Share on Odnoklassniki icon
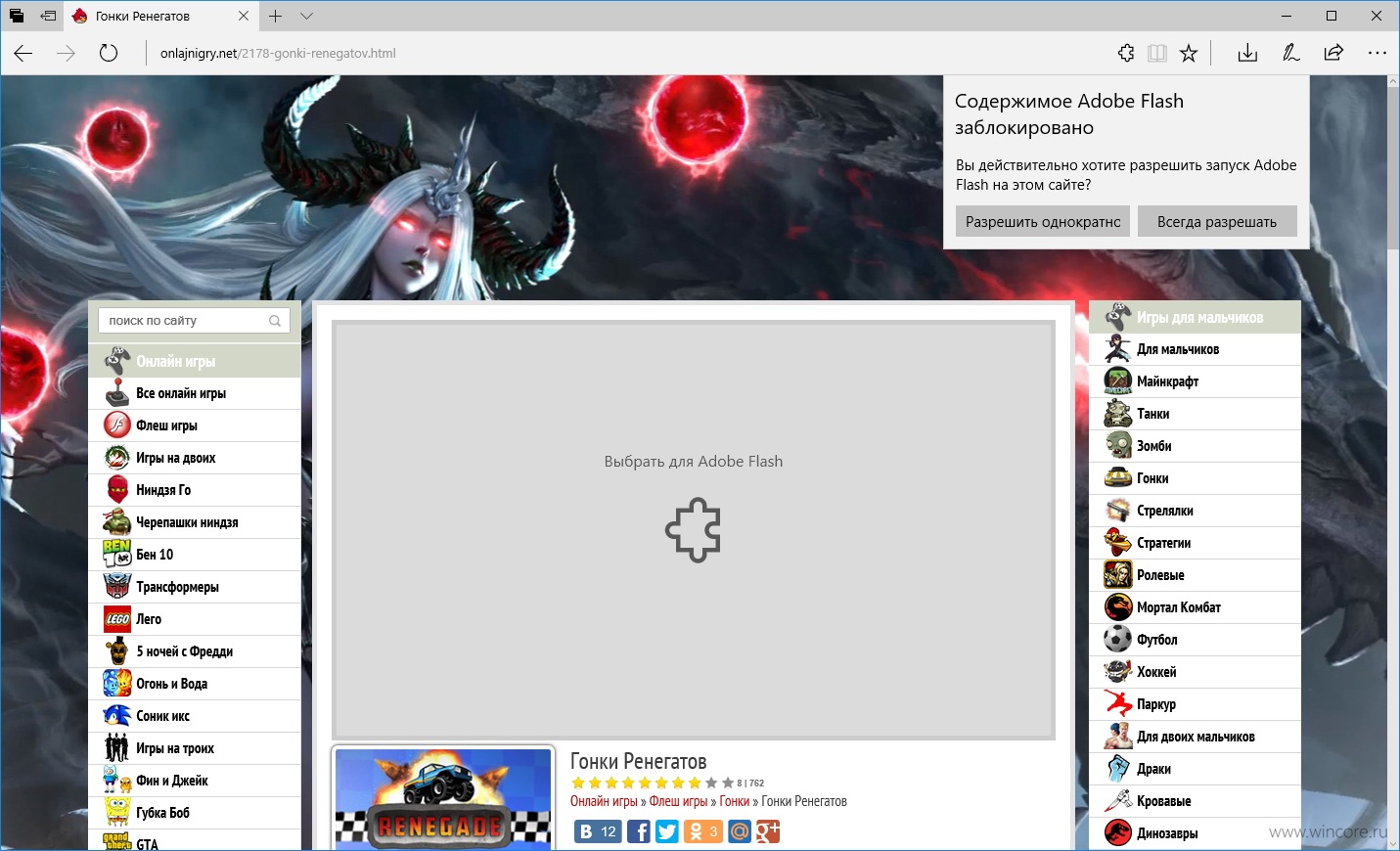The width and height of the screenshot is (1400, 851). pos(702,831)
